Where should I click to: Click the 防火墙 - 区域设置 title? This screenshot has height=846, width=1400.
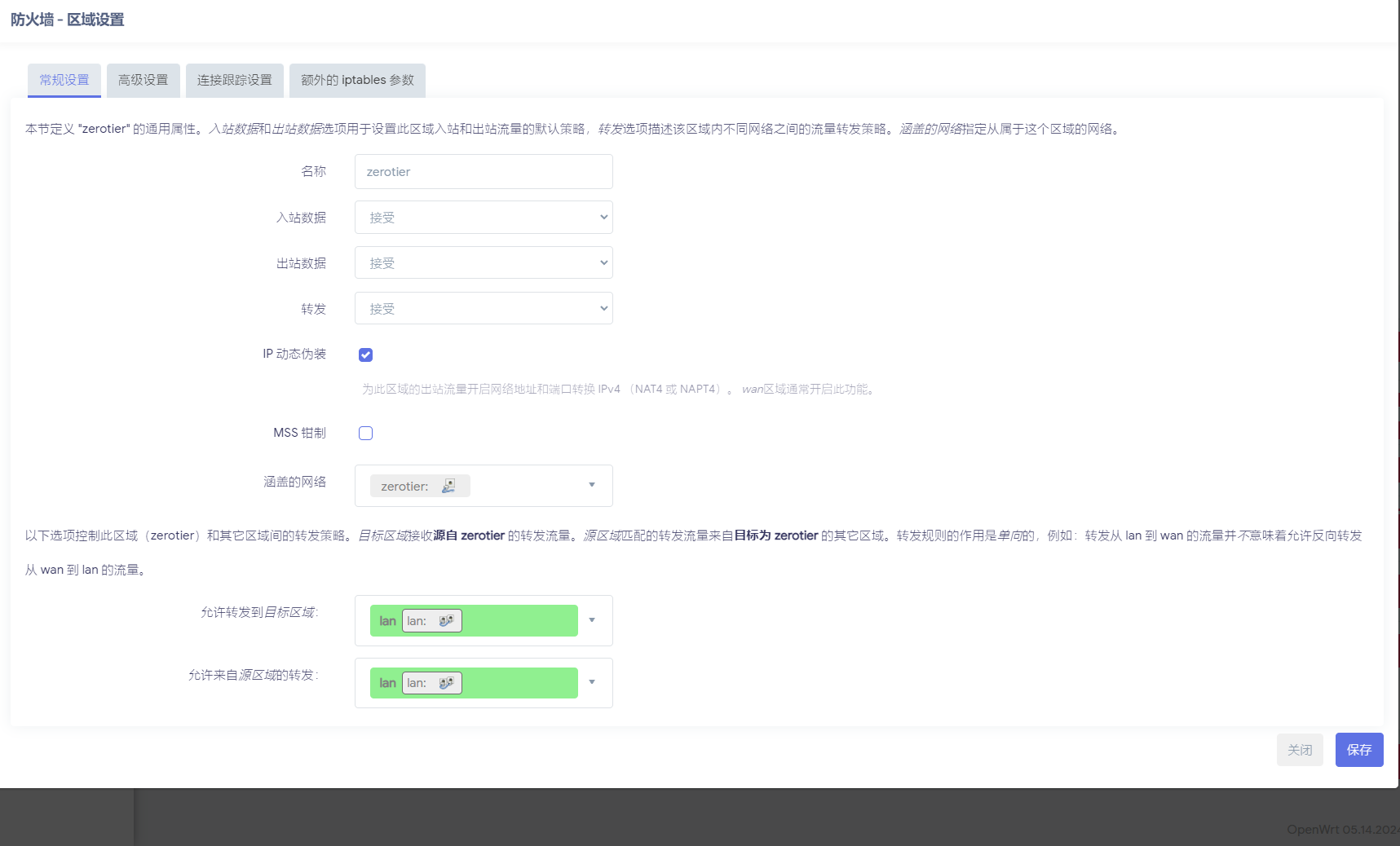(x=68, y=20)
